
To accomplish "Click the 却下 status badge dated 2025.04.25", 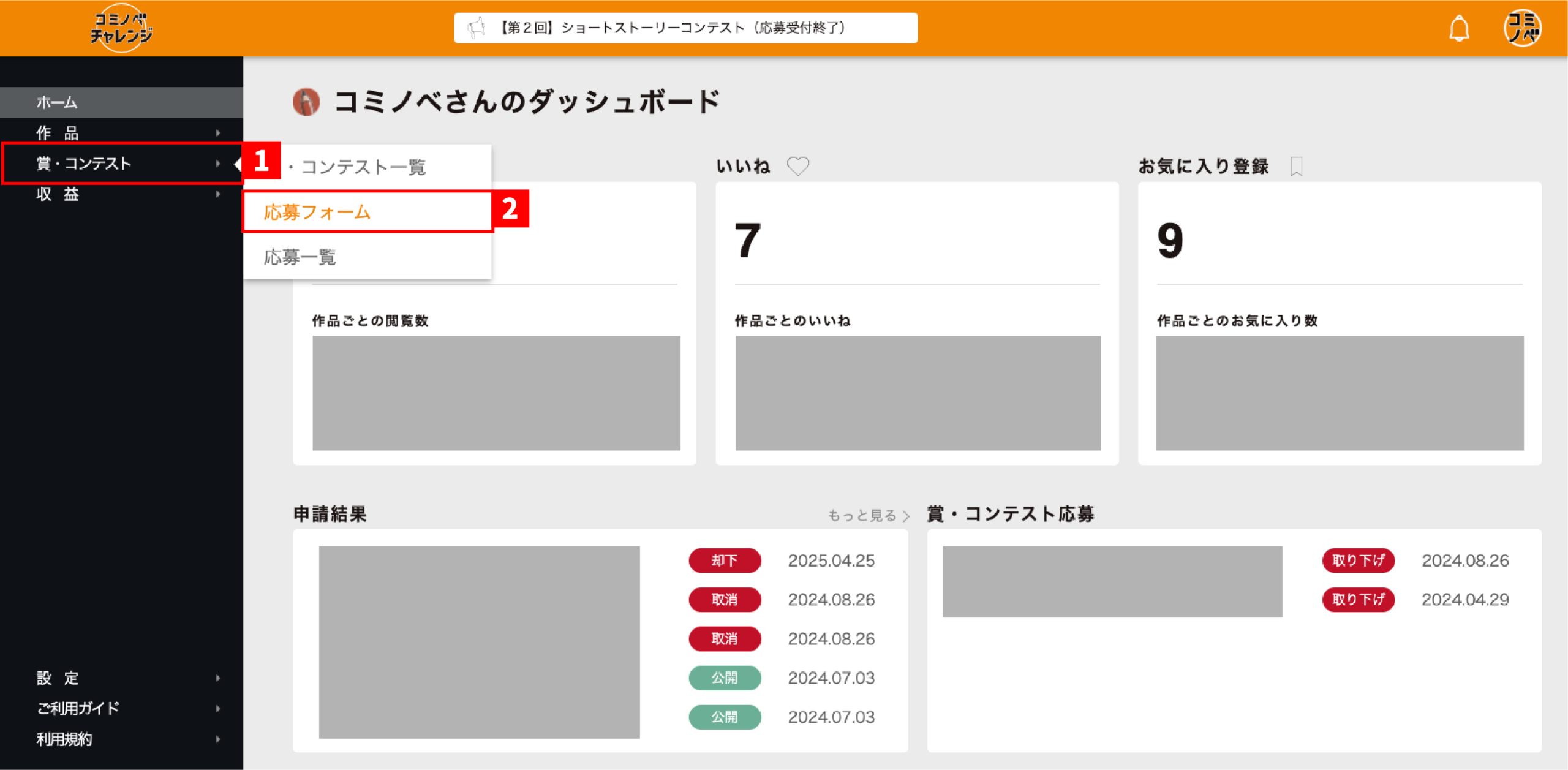I will (725, 561).
